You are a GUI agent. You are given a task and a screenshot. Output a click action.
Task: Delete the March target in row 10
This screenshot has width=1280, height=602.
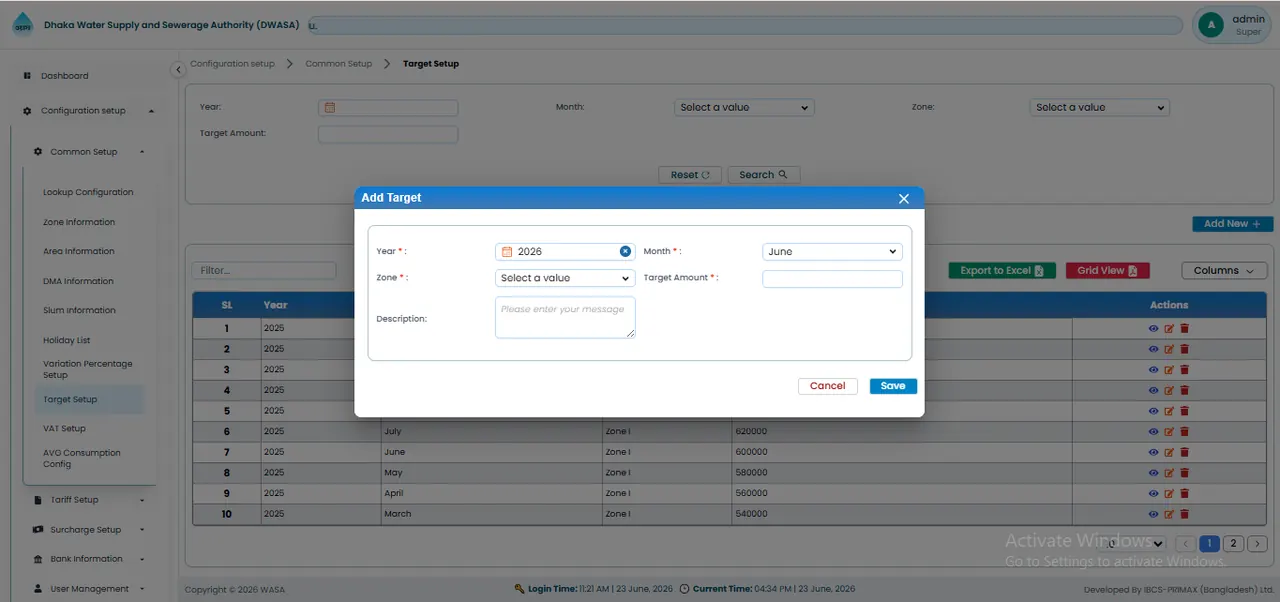(1185, 514)
